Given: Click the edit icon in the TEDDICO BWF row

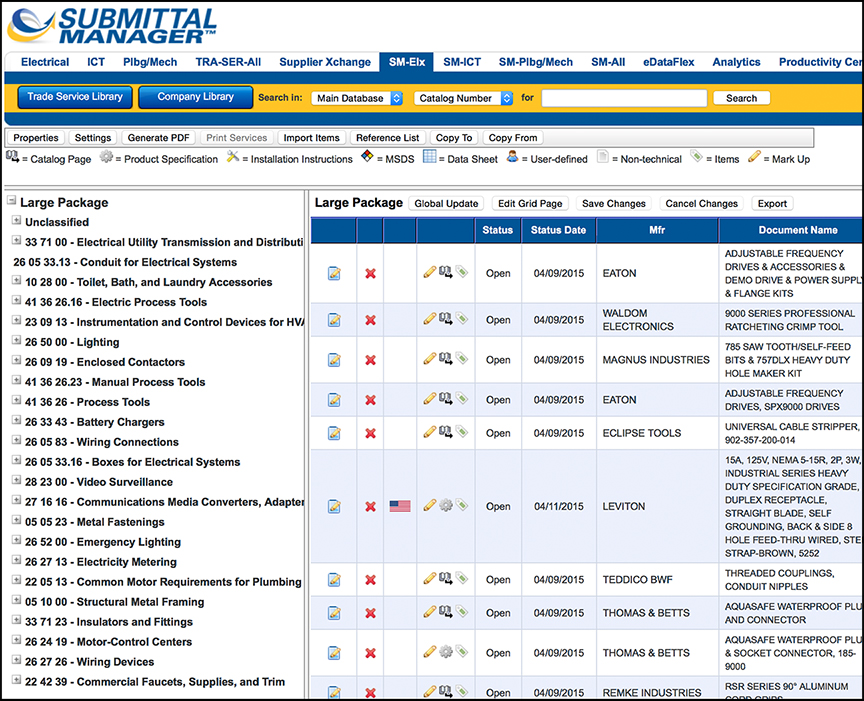Looking at the screenshot, I should (x=334, y=580).
